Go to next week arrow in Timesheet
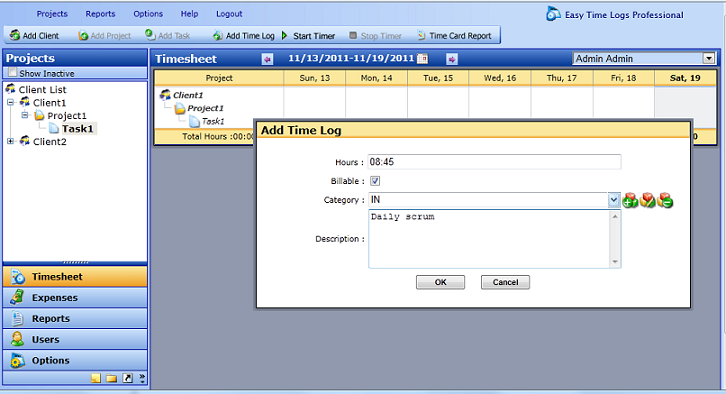This screenshot has height=394, width=726. (x=452, y=59)
